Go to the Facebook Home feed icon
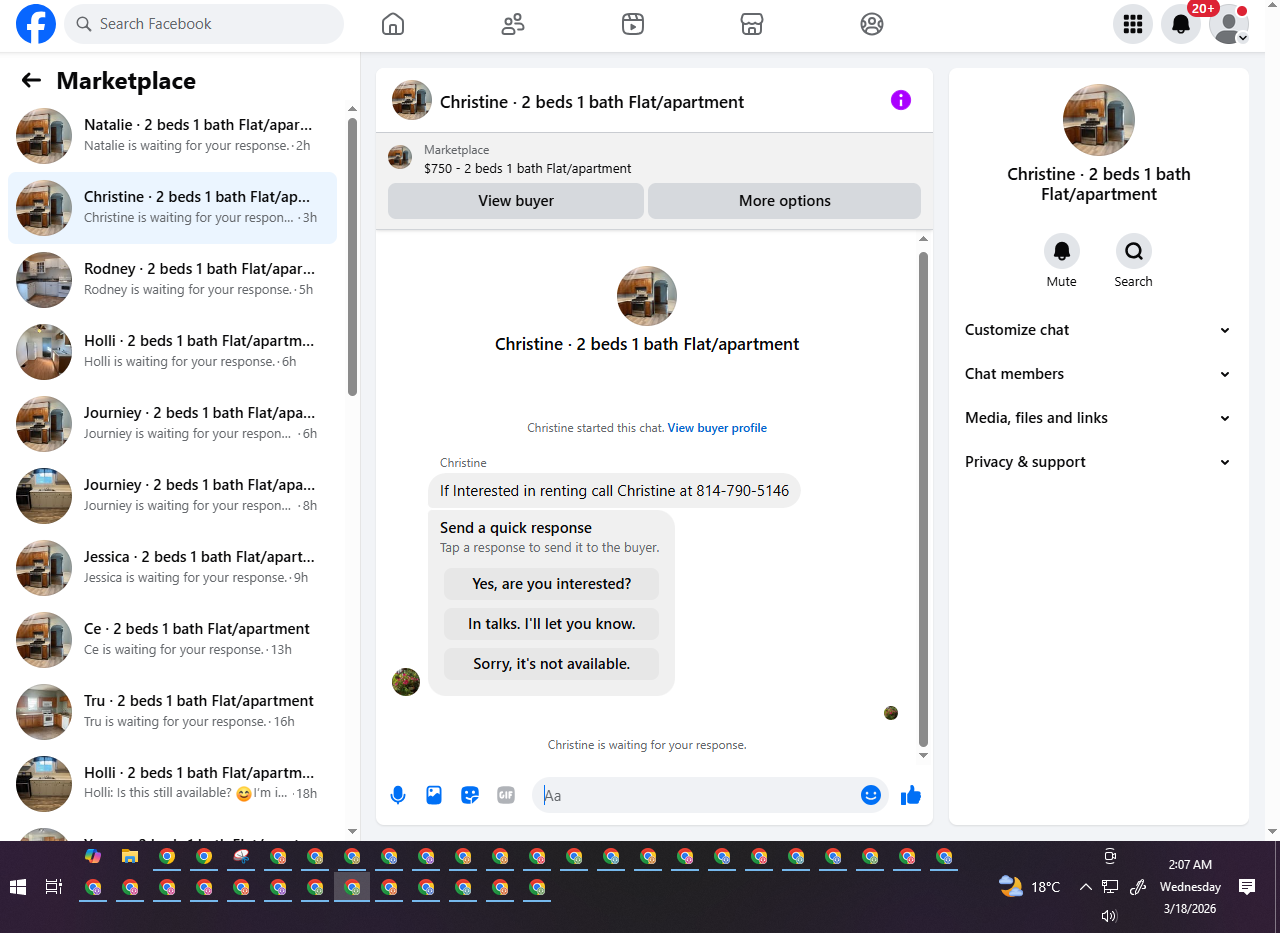The width and height of the screenshot is (1280, 933). [393, 24]
